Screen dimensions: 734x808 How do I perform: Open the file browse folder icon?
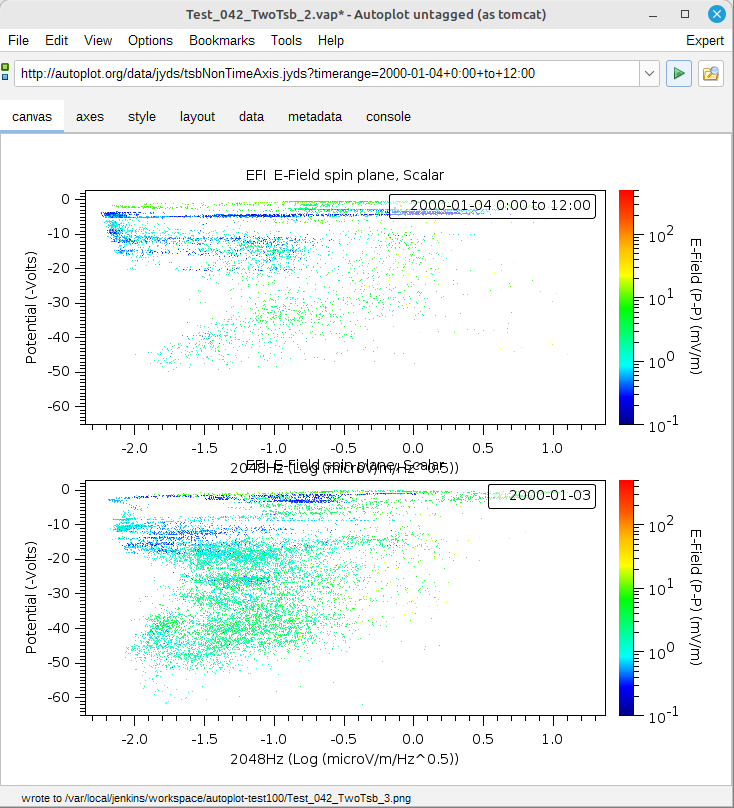pos(711,74)
